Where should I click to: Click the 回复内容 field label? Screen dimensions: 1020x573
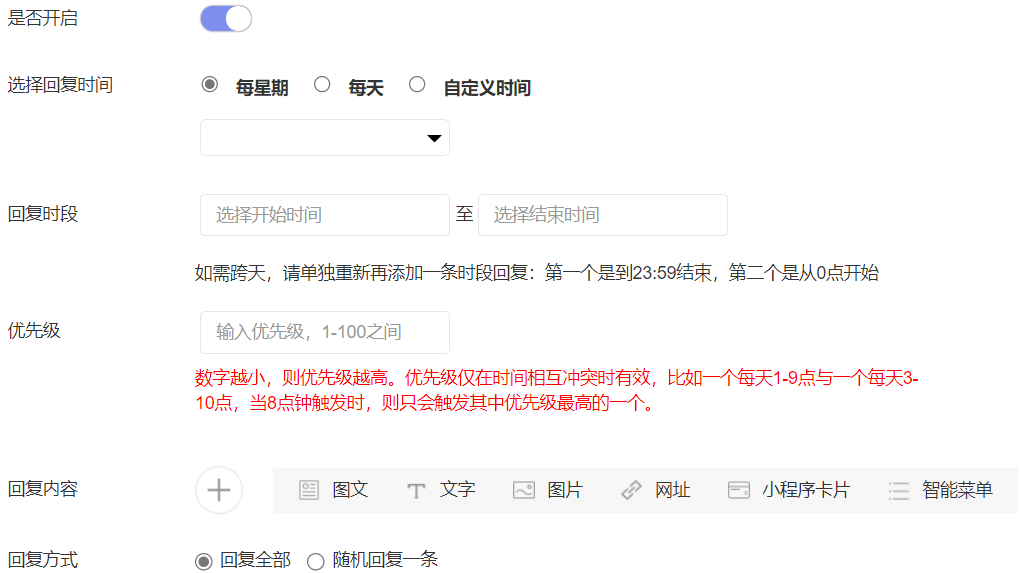[x=43, y=489]
